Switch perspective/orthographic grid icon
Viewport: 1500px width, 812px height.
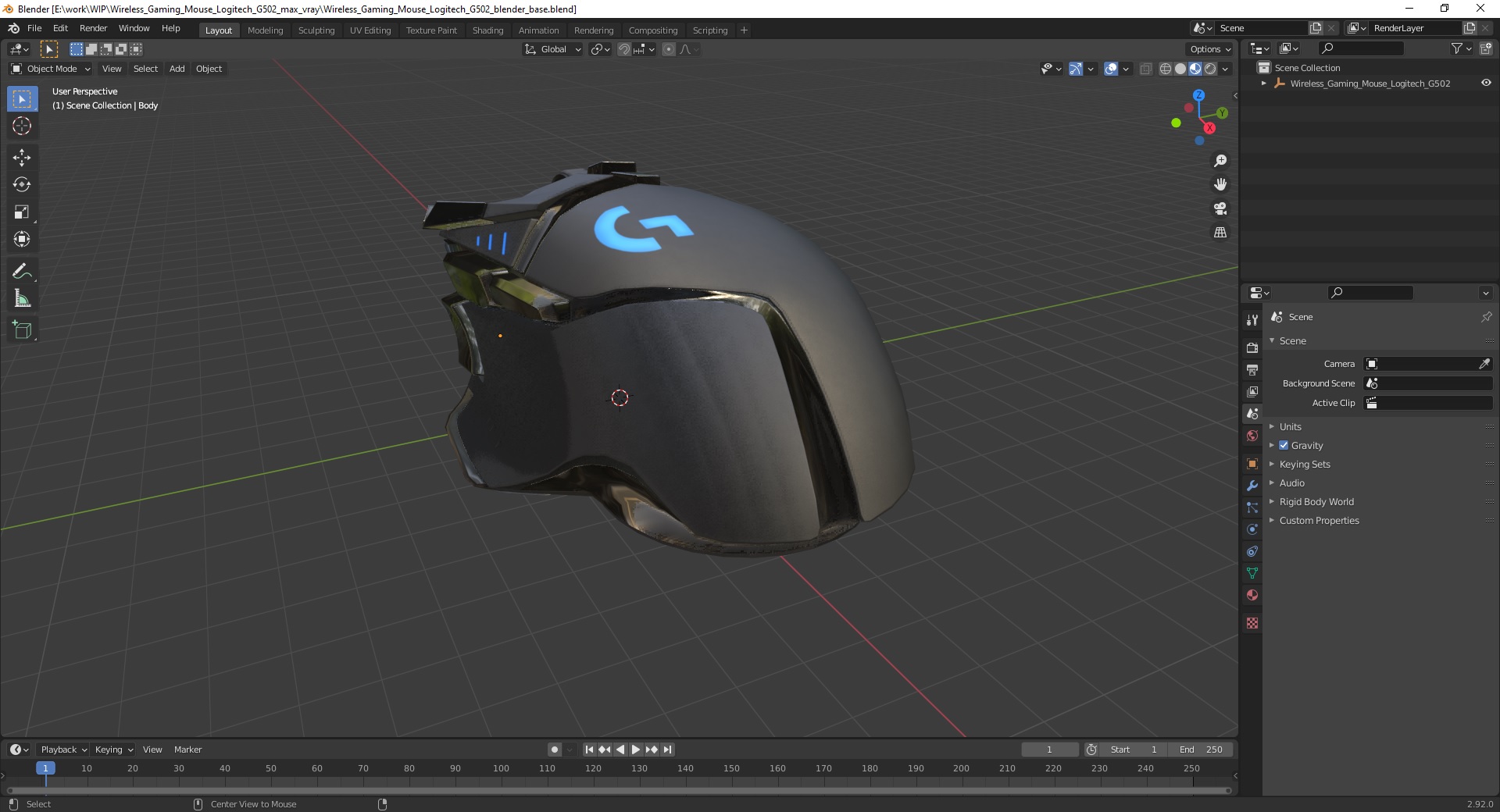click(x=1220, y=233)
